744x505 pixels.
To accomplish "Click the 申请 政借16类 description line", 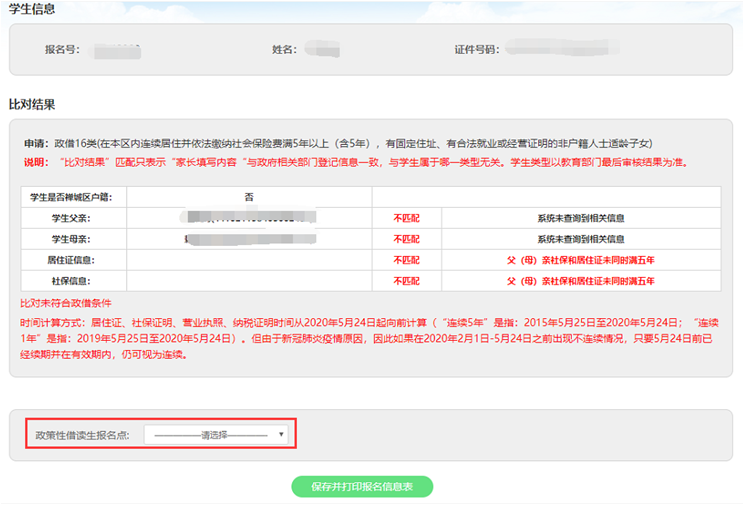I will point(338,143).
